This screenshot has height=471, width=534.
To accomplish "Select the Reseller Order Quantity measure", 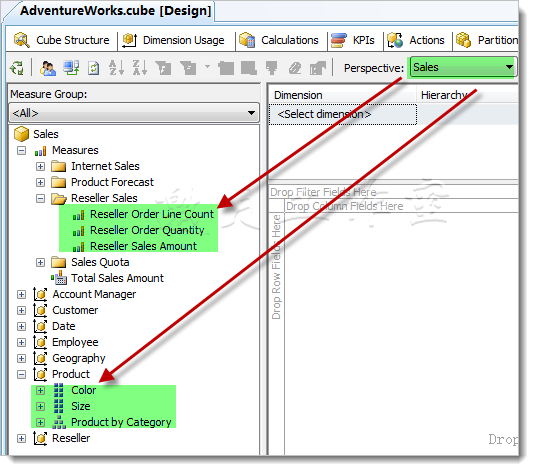I will (x=147, y=230).
